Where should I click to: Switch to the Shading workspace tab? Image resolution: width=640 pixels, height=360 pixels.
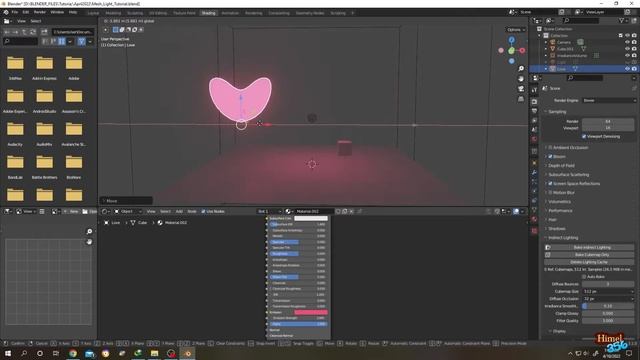coord(208,13)
